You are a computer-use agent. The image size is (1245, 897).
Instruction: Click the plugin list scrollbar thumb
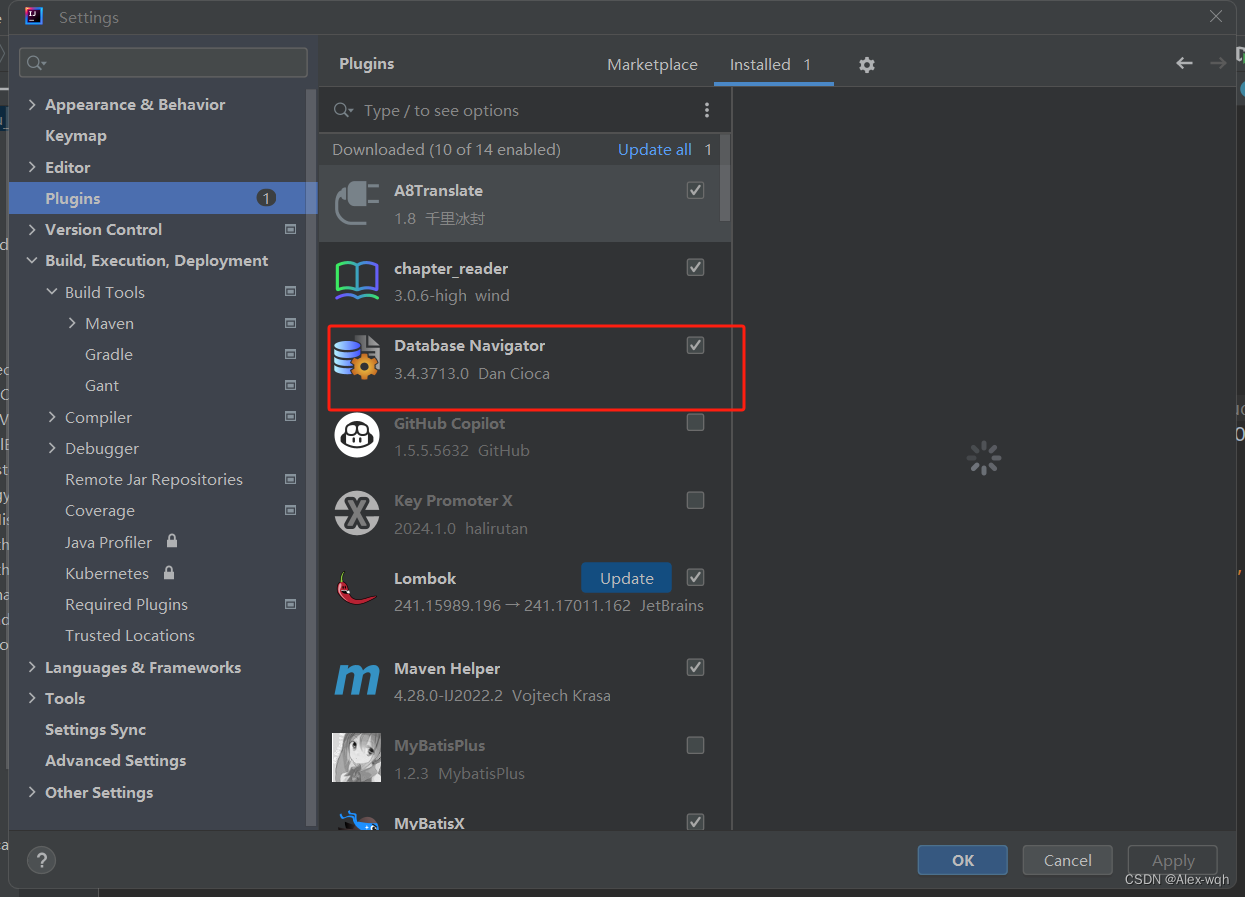[726, 177]
